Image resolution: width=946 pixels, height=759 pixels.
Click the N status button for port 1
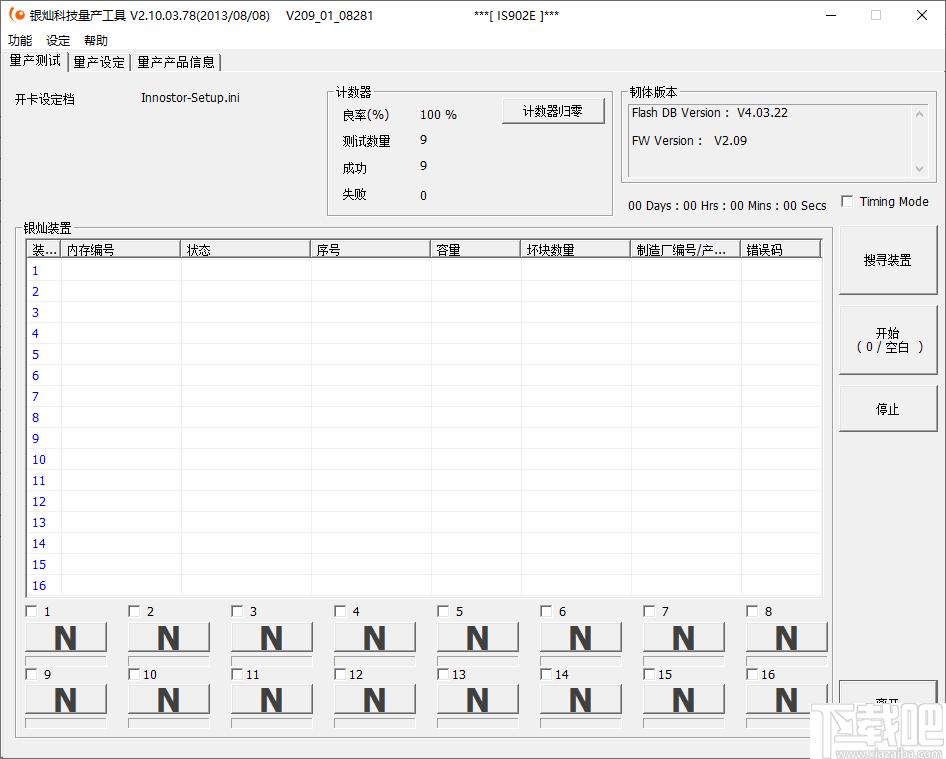click(66, 637)
